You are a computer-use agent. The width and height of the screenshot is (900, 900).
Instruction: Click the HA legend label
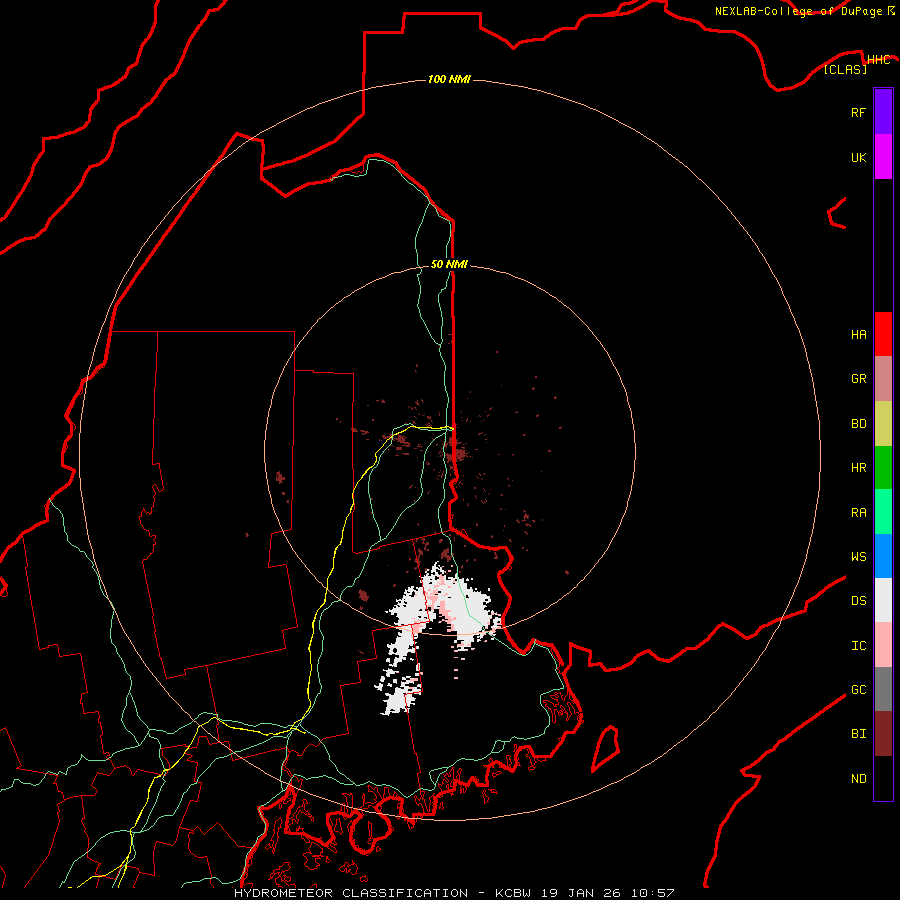(858, 335)
